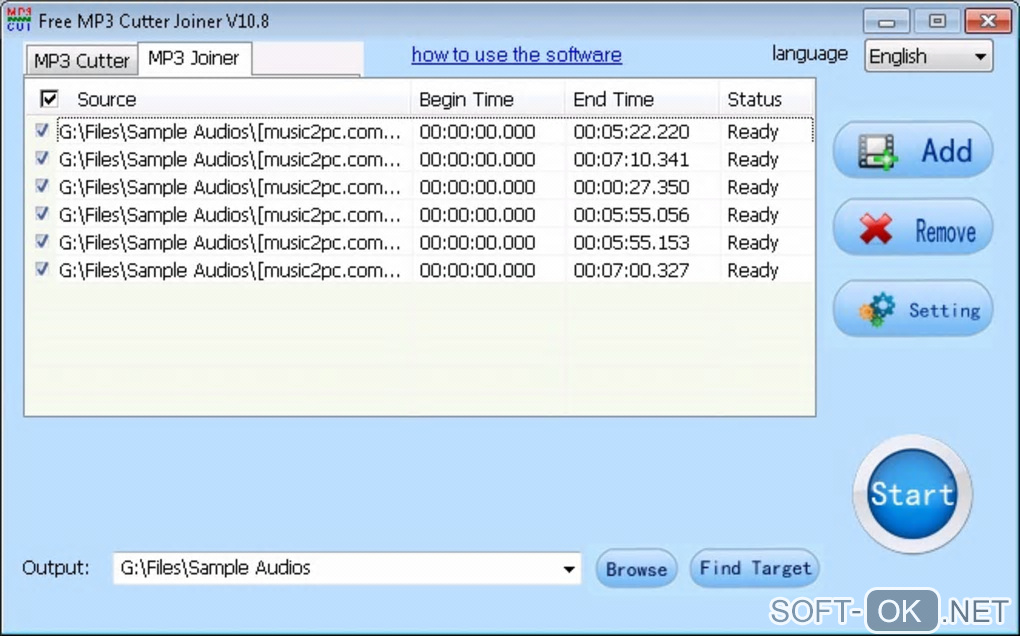Select end time 00:05:55.056 cell
The width and height of the screenshot is (1020, 636).
[x=631, y=215]
